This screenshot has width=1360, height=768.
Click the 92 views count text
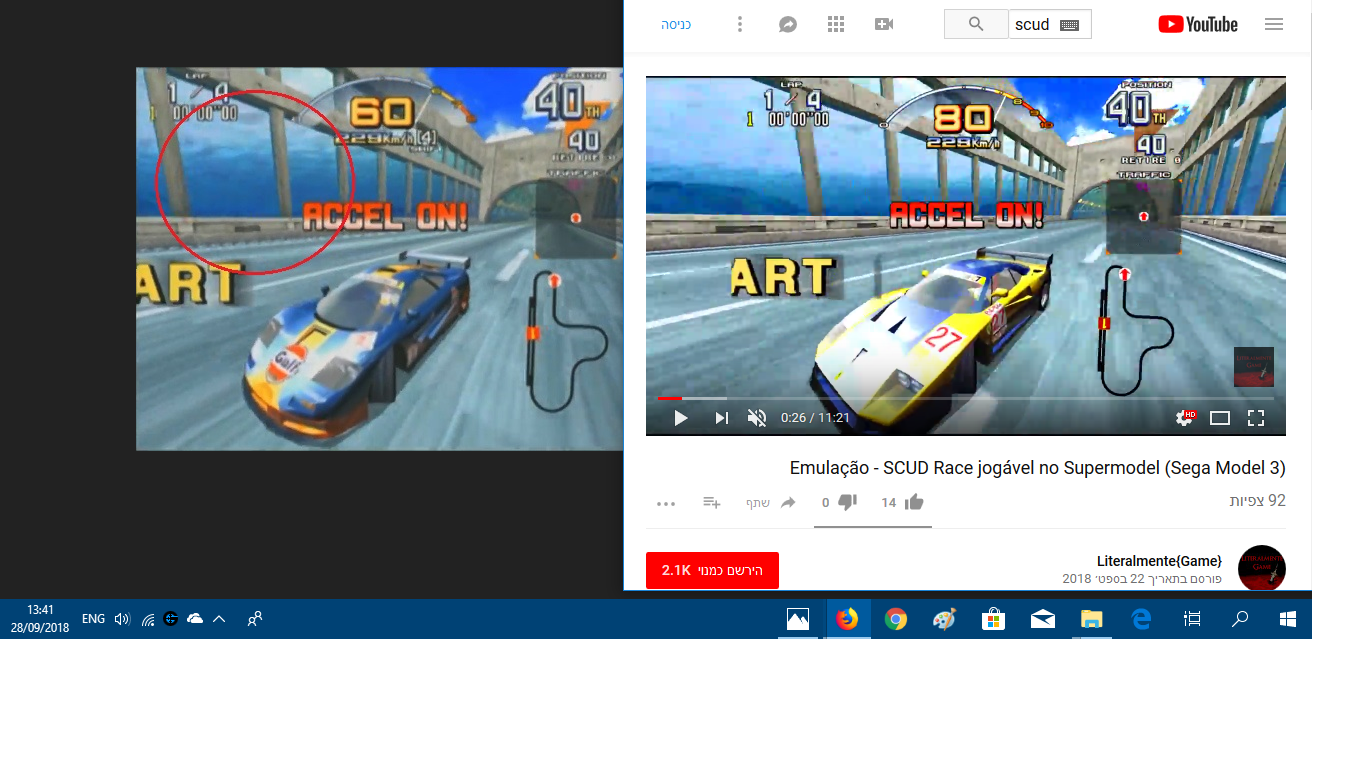click(x=1257, y=501)
